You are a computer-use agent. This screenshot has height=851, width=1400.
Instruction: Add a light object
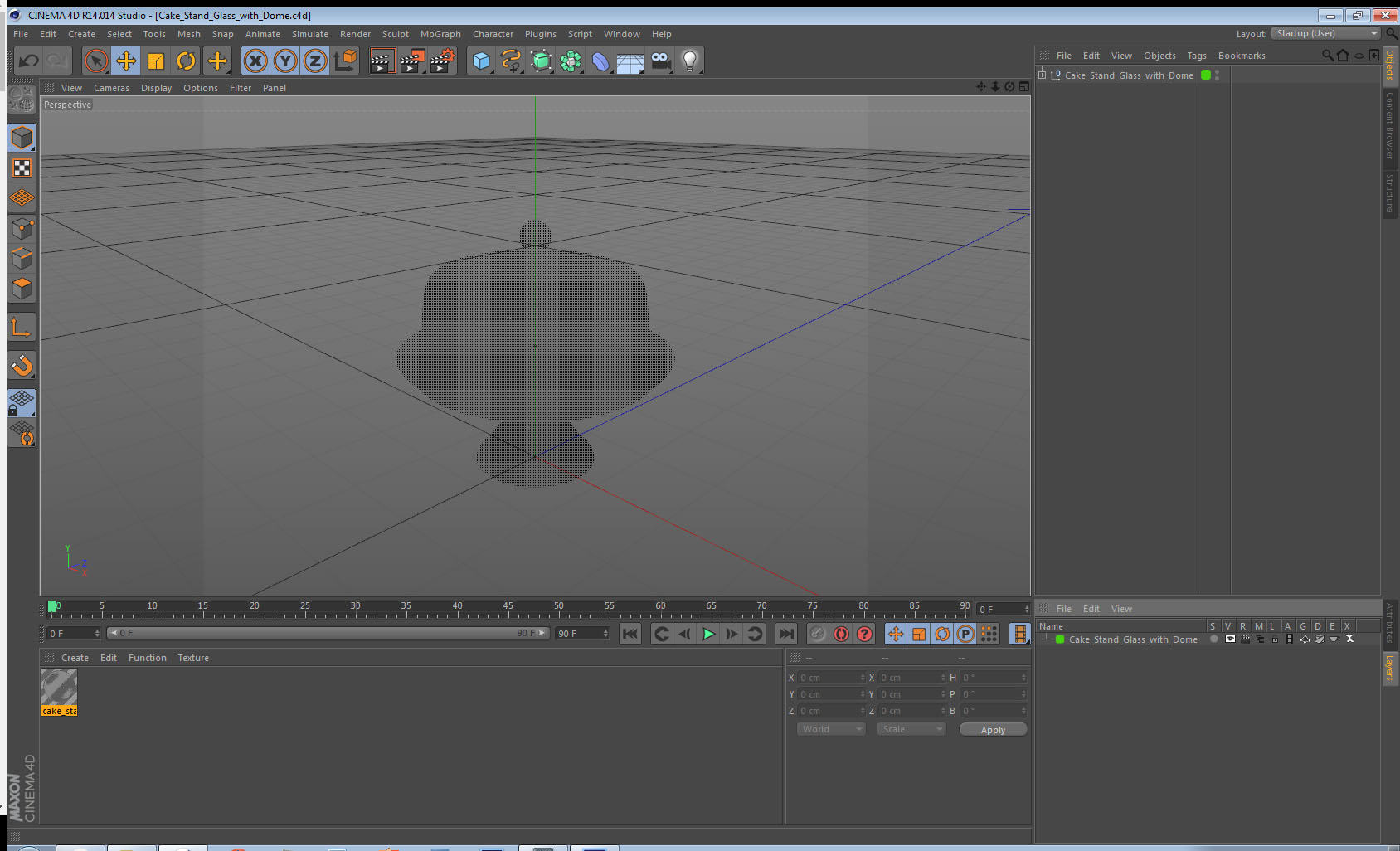[x=690, y=61]
